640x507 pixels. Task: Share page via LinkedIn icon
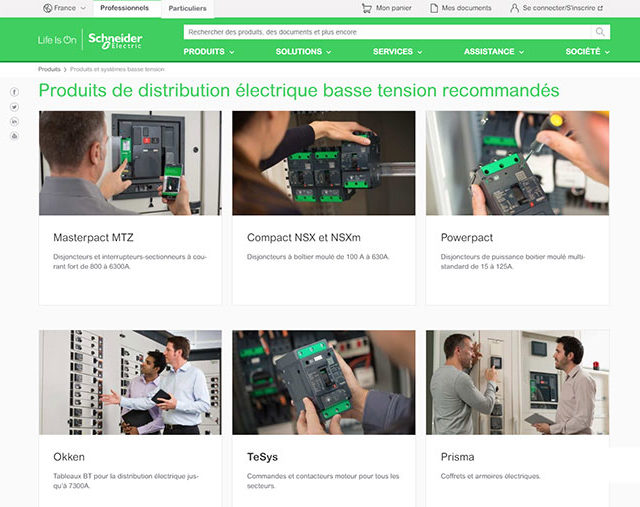click(14, 122)
